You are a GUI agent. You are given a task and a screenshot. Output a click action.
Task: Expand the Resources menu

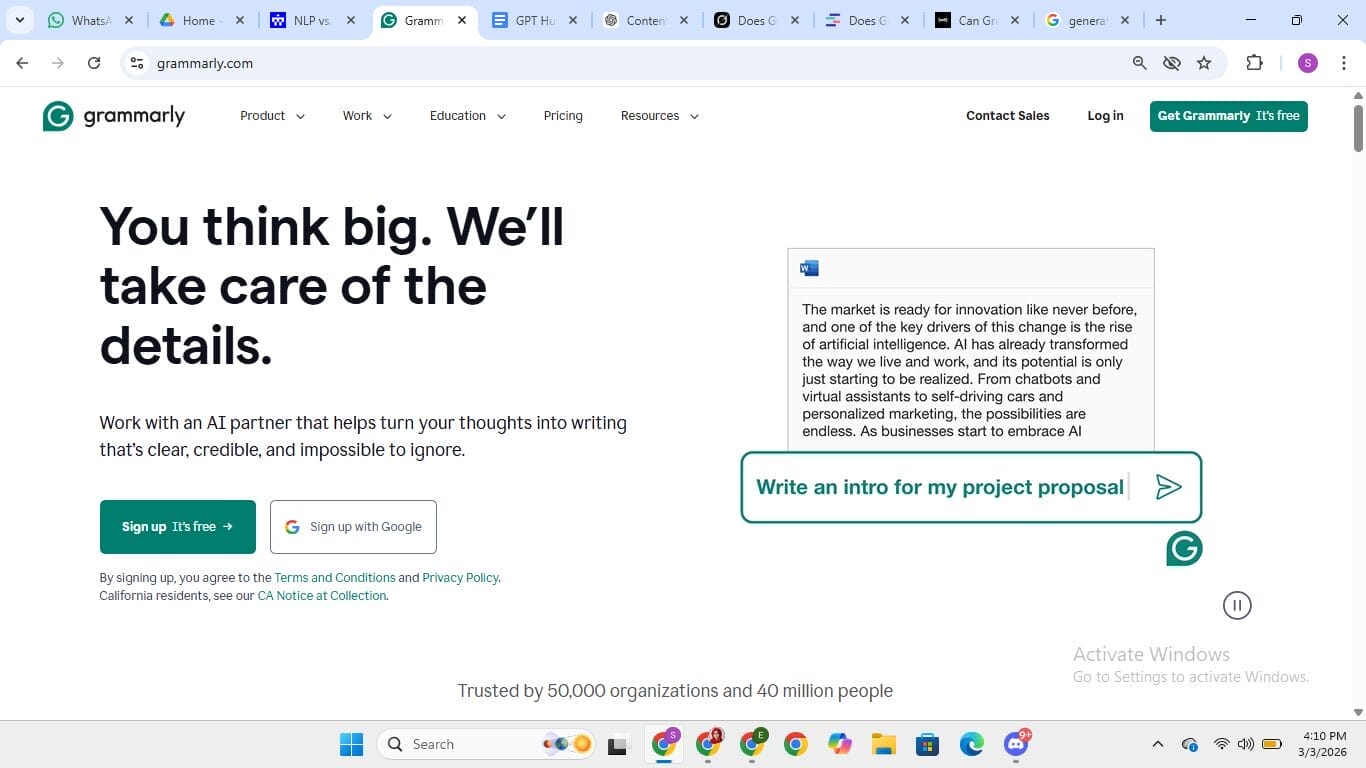(x=659, y=116)
